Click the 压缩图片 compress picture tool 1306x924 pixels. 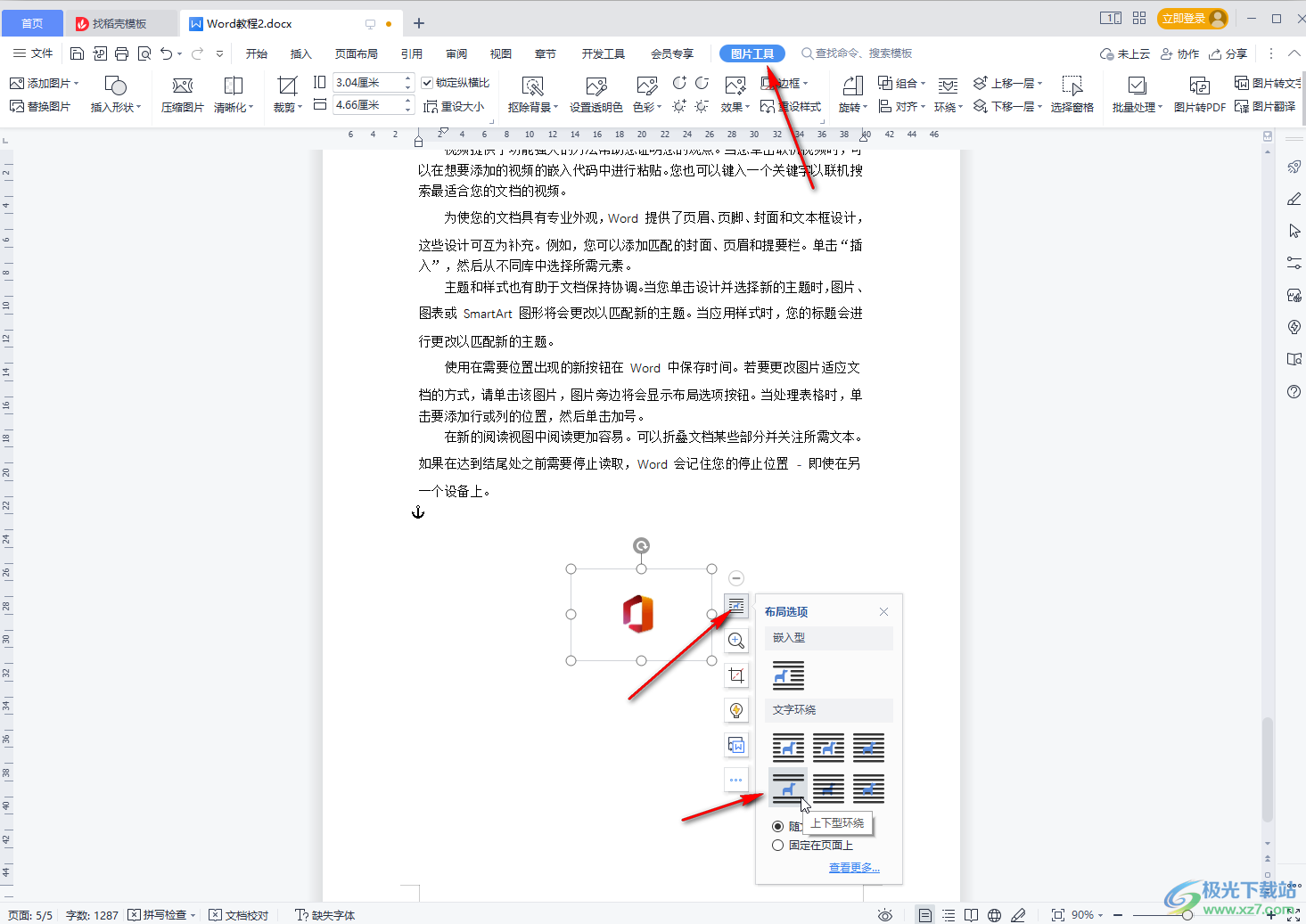click(x=183, y=94)
